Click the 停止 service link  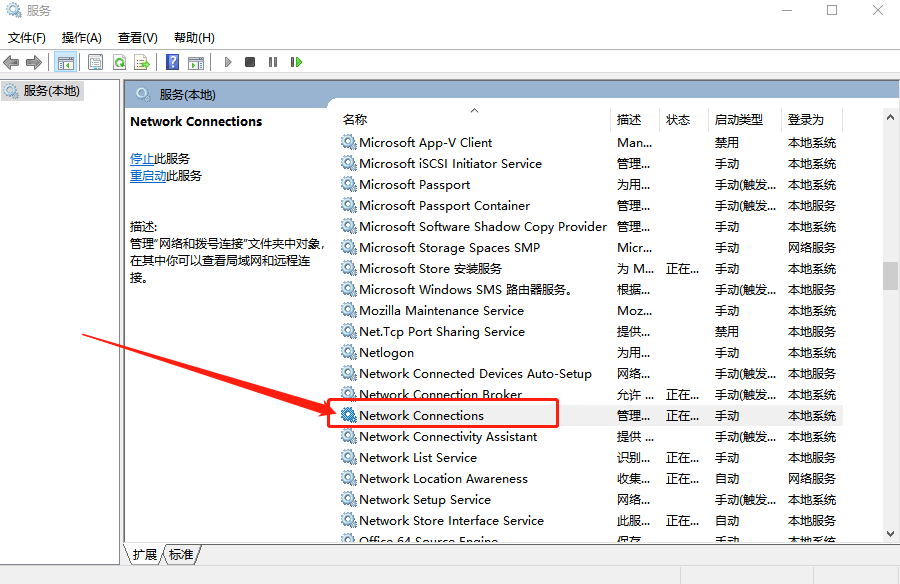(142, 158)
